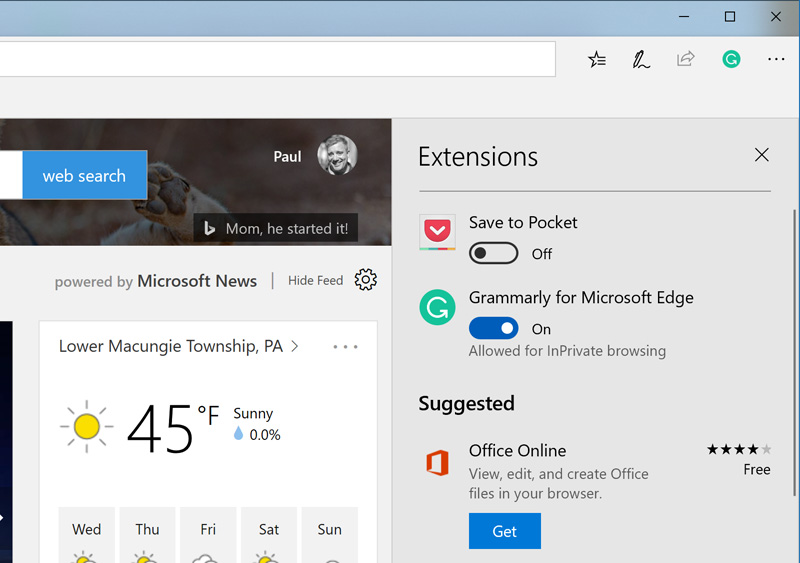The width and height of the screenshot is (800, 563).
Task: Close the Extensions panel
Action: click(x=762, y=155)
